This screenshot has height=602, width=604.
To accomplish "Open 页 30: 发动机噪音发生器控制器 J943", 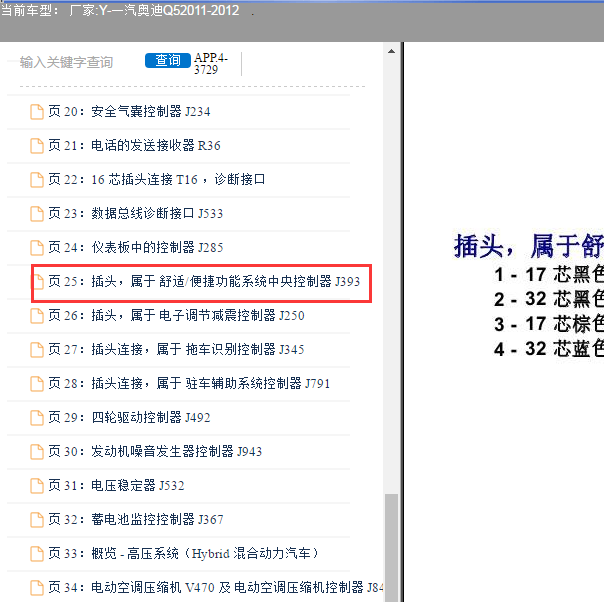I will coord(155,451).
